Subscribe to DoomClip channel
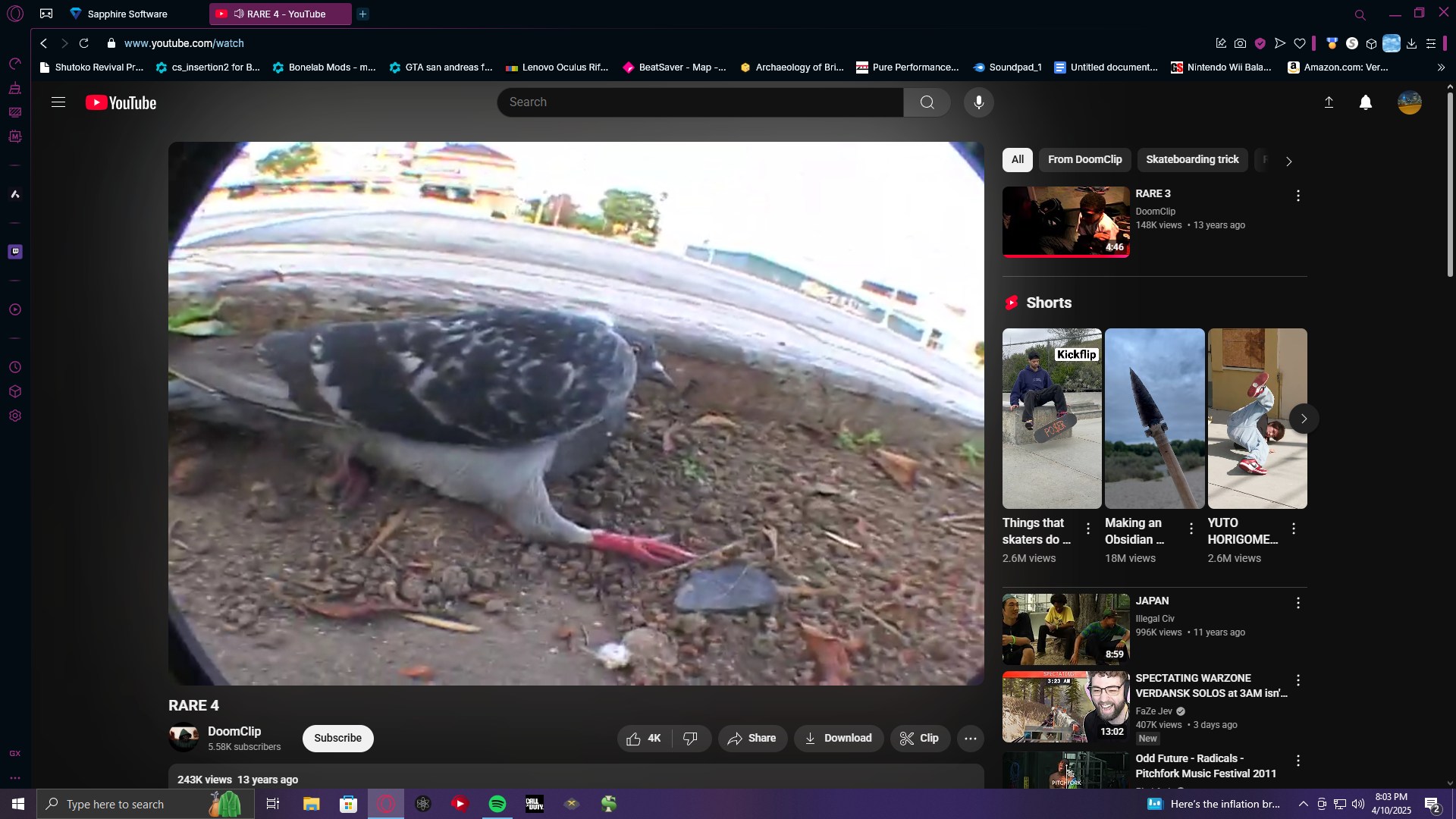This screenshot has height=819, width=1456. [x=337, y=738]
